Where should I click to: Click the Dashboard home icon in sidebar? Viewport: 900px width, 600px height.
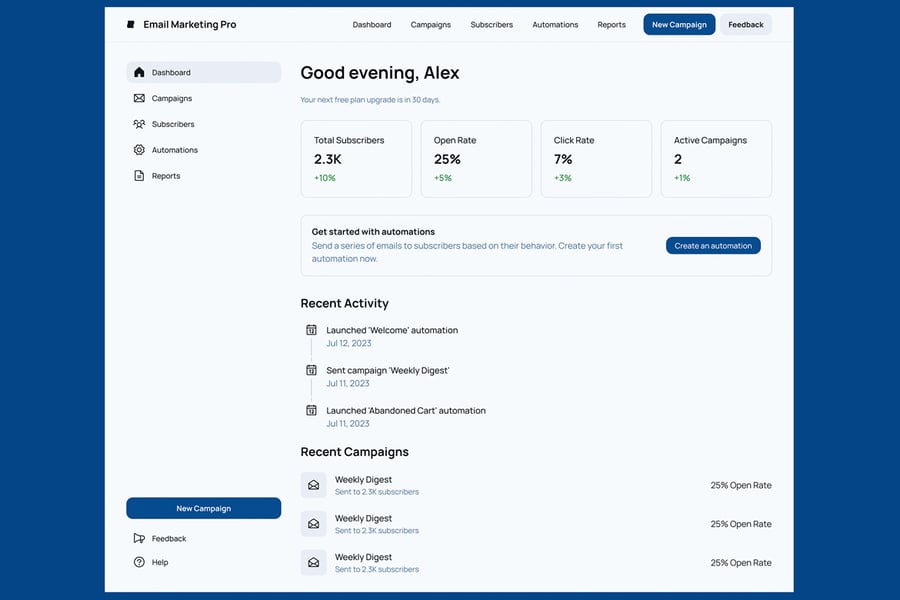139,73
